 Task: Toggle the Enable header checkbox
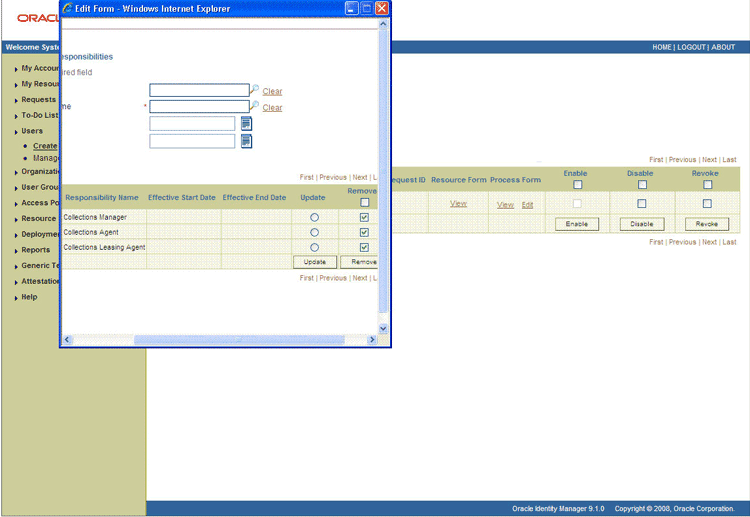click(578, 185)
